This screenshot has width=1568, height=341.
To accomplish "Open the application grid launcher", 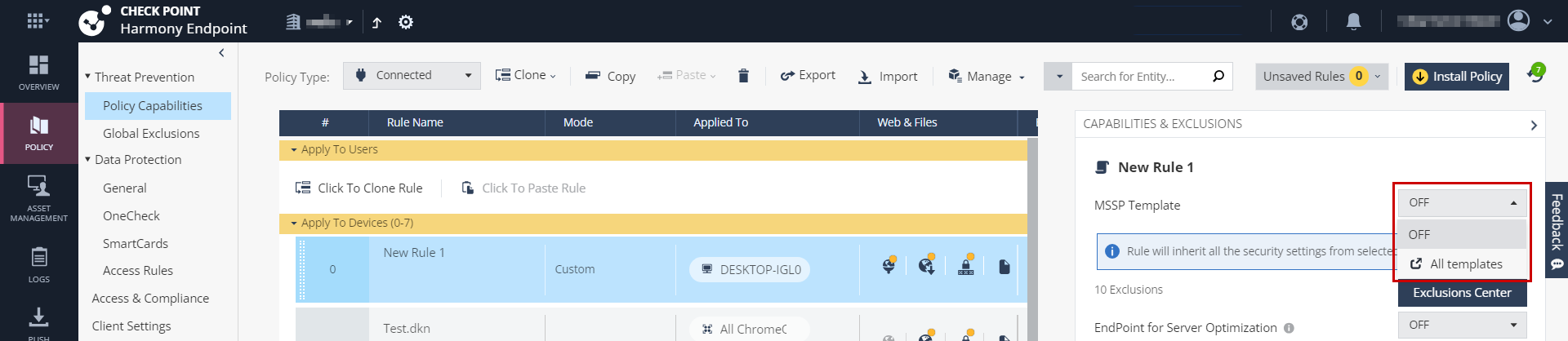I will pyautogui.click(x=38, y=21).
